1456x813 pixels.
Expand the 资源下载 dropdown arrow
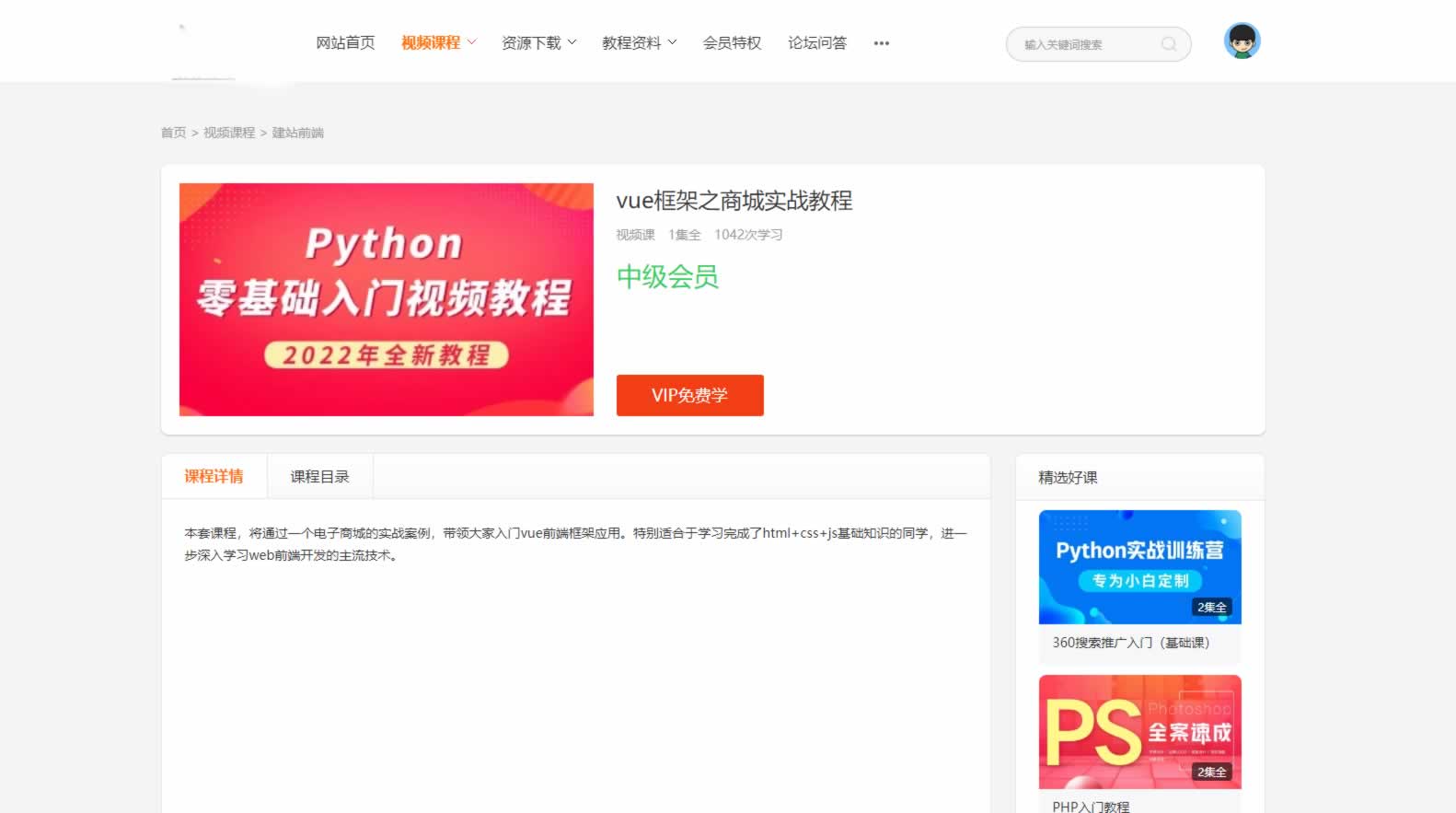click(x=572, y=42)
